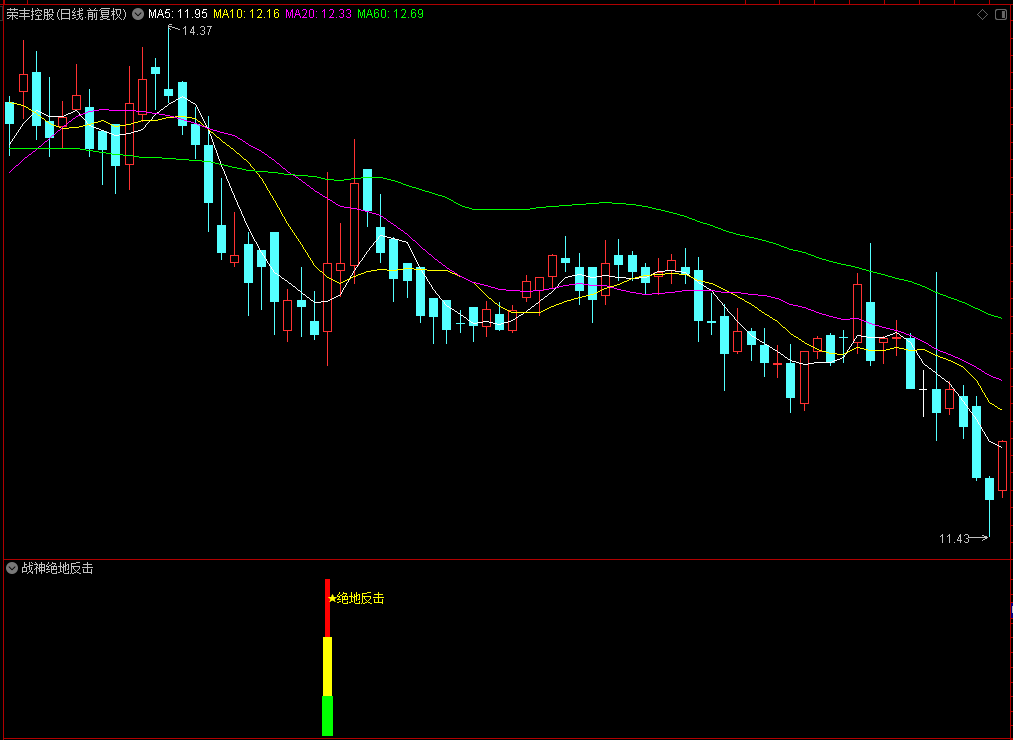Viewport: 1013px width, 740px height.
Task: Click the 战神绝地反击 indicator name
Action: [x=57, y=568]
